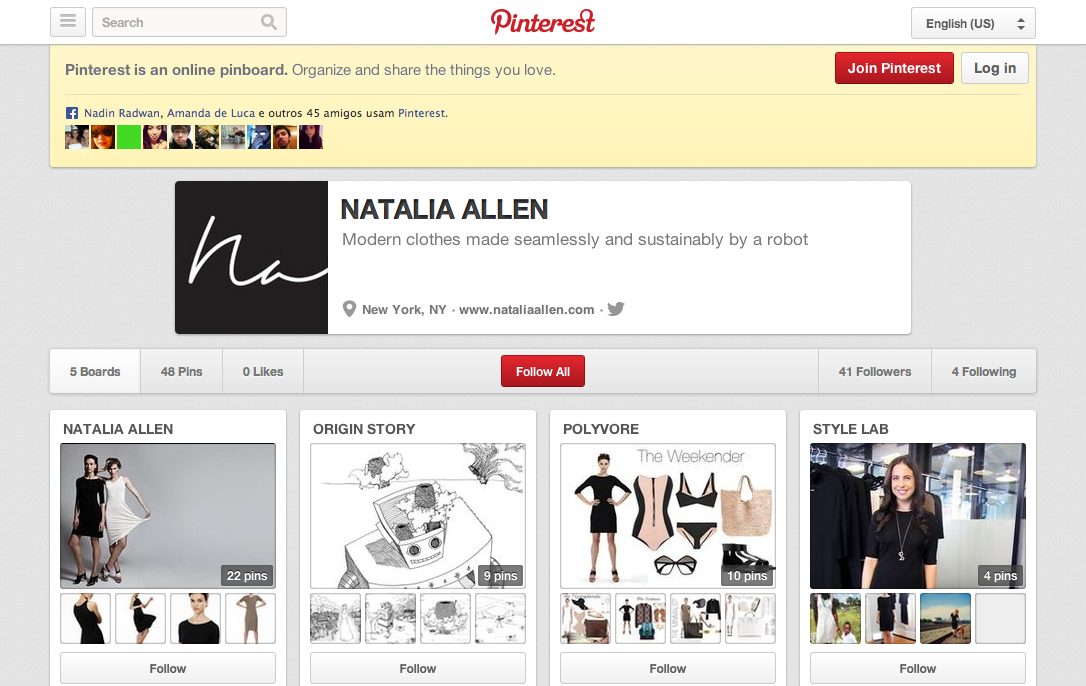Image resolution: width=1086 pixels, height=686 pixels.
Task: Click the search magnifier icon
Action: click(269, 22)
